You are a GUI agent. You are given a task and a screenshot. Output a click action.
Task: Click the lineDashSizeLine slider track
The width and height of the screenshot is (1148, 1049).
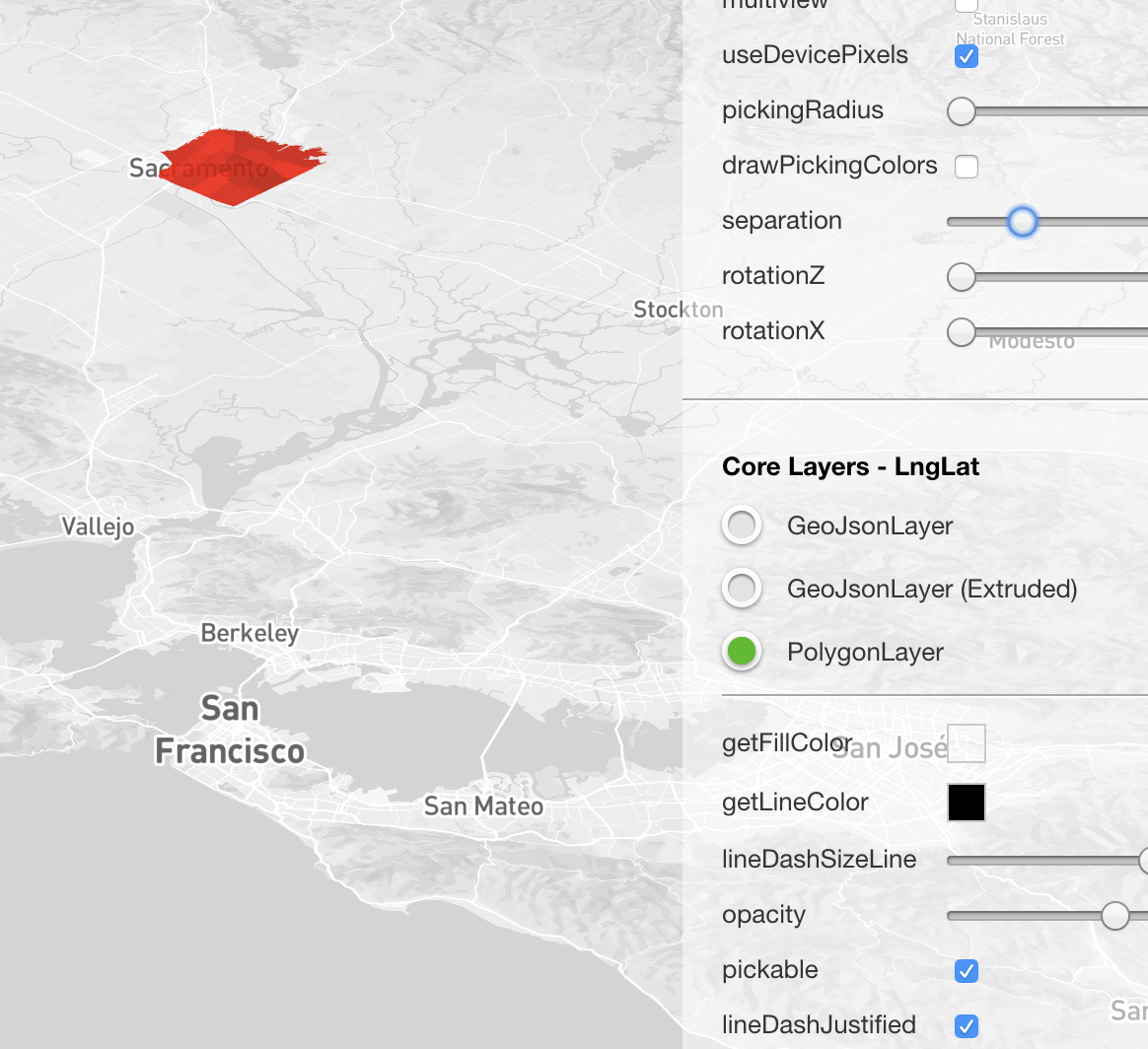pyautogui.click(x=1045, y=860)
